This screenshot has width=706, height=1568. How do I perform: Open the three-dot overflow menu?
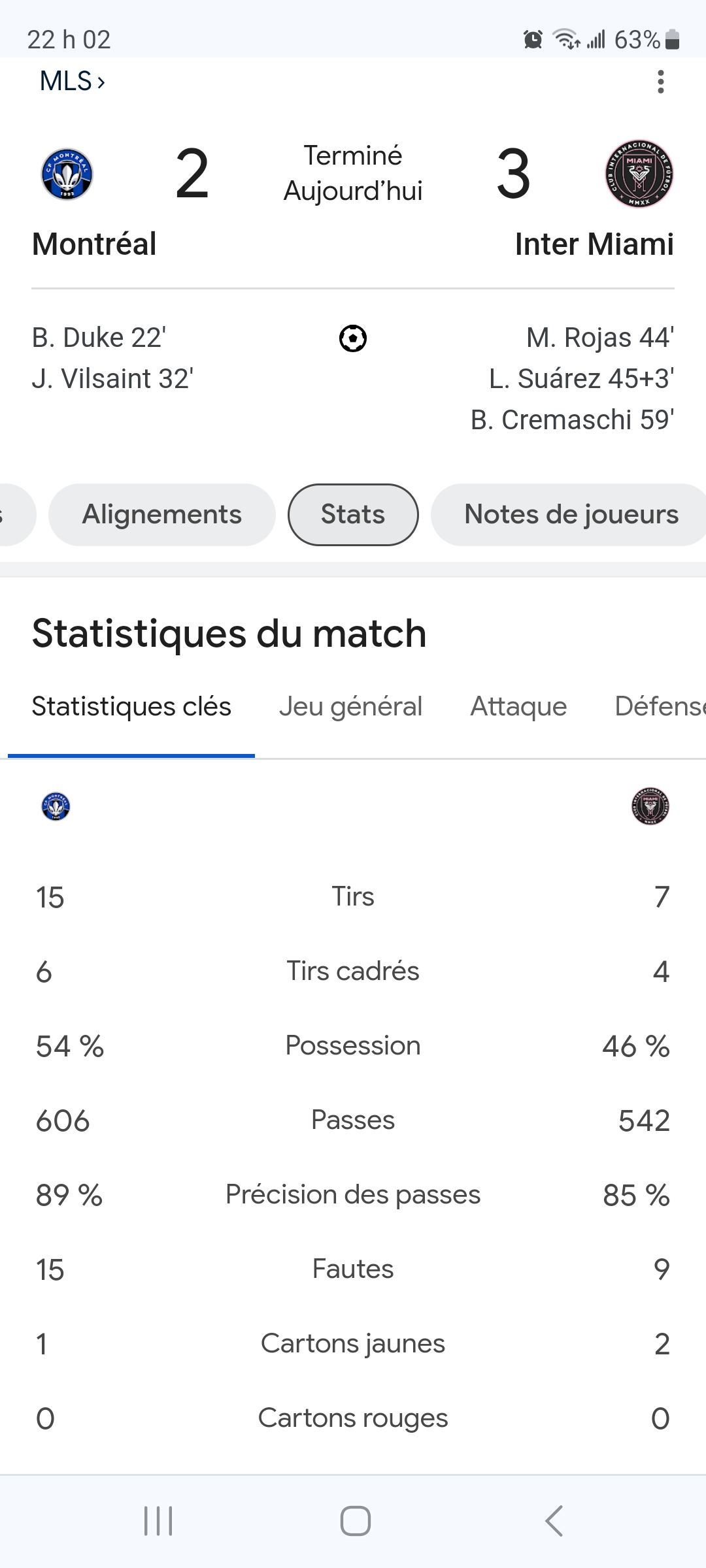(661, 82)
